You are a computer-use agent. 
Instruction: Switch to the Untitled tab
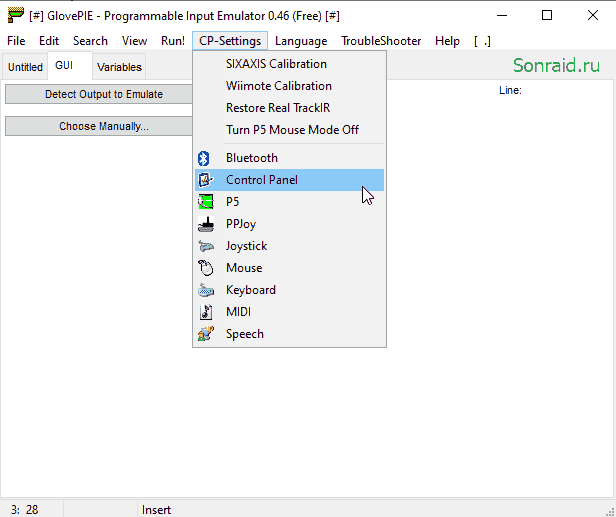tap(25, 67)
